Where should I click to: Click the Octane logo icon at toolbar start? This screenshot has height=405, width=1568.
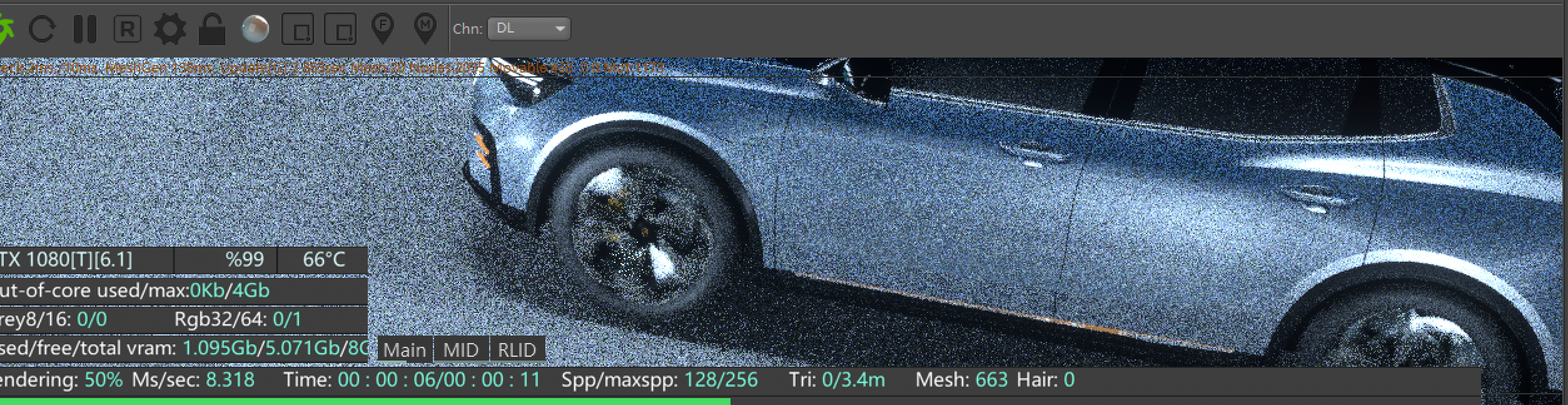pyautogui.click(x=6, y=29)
